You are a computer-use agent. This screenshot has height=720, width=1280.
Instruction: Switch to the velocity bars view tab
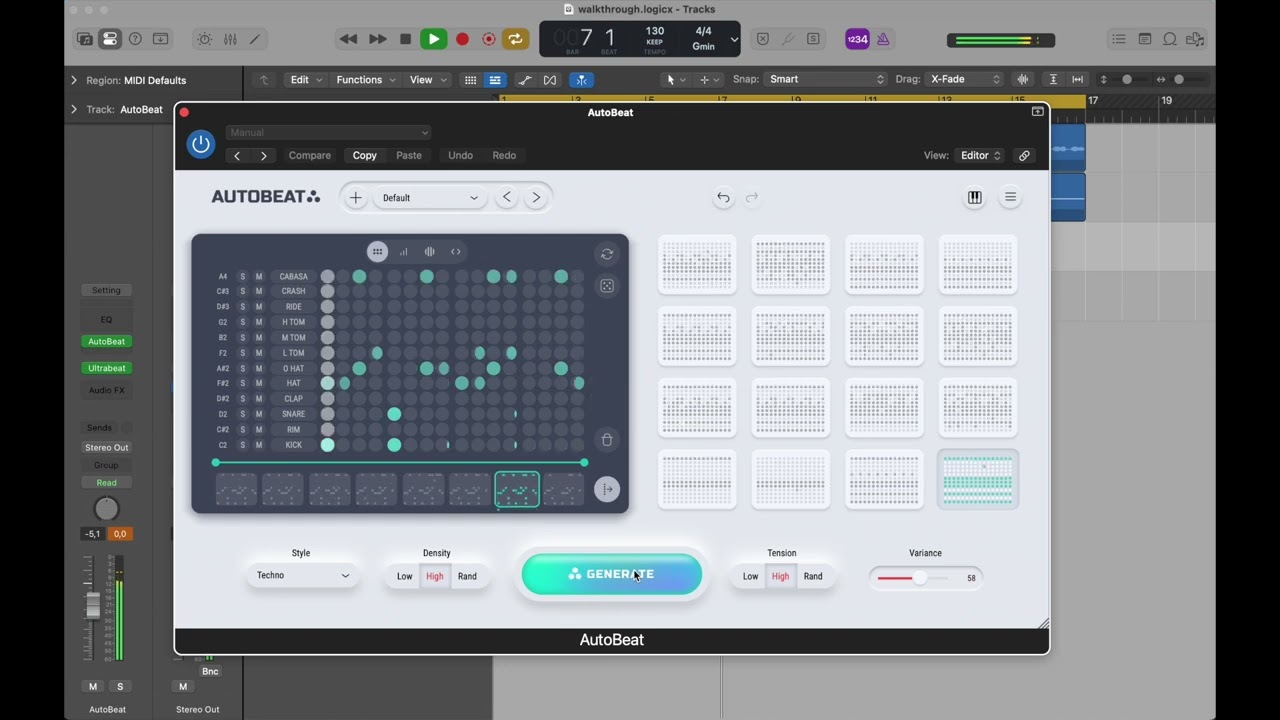404,252
